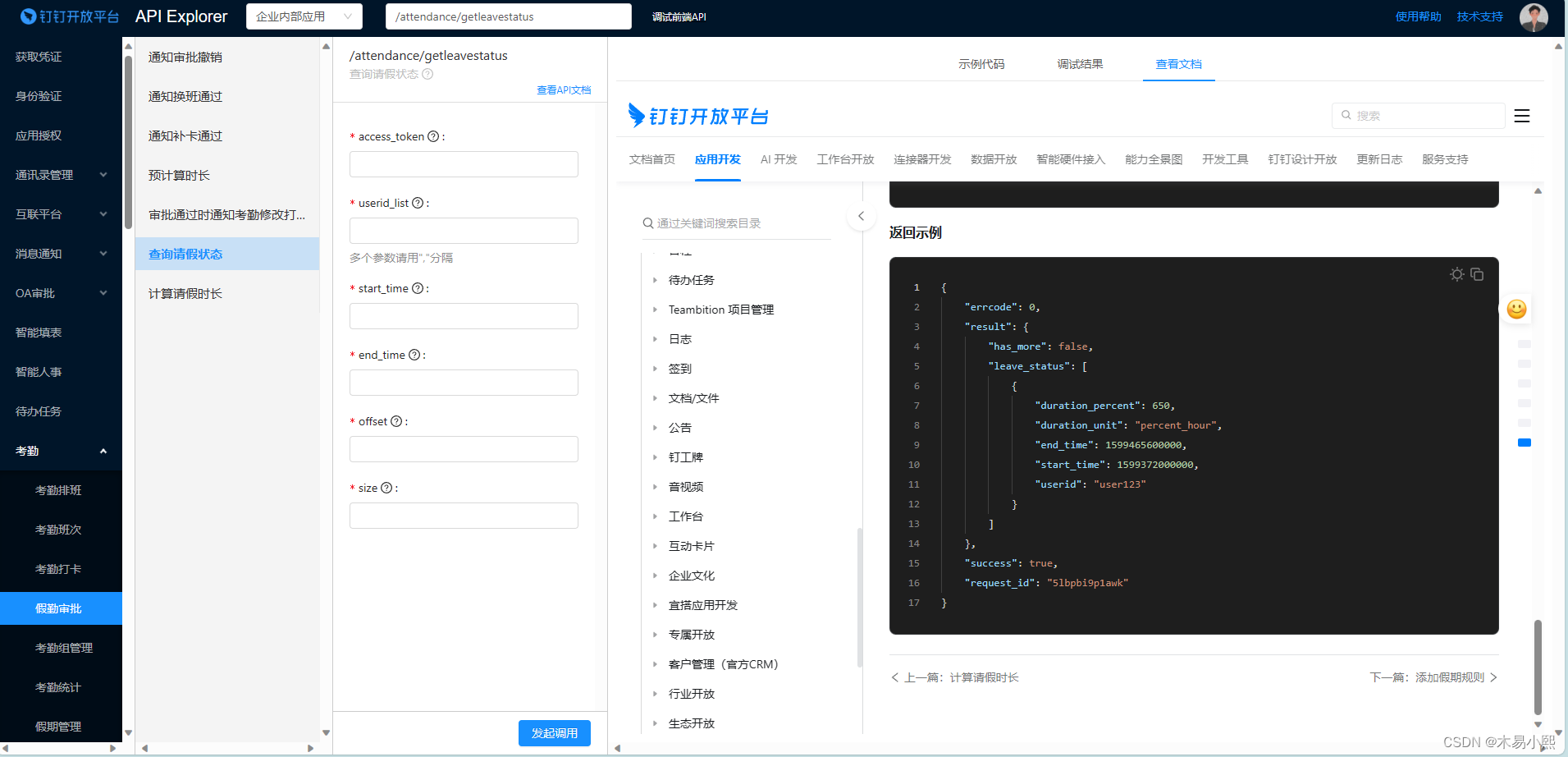Expand 消息通知 sidebar section

point(61,254)
